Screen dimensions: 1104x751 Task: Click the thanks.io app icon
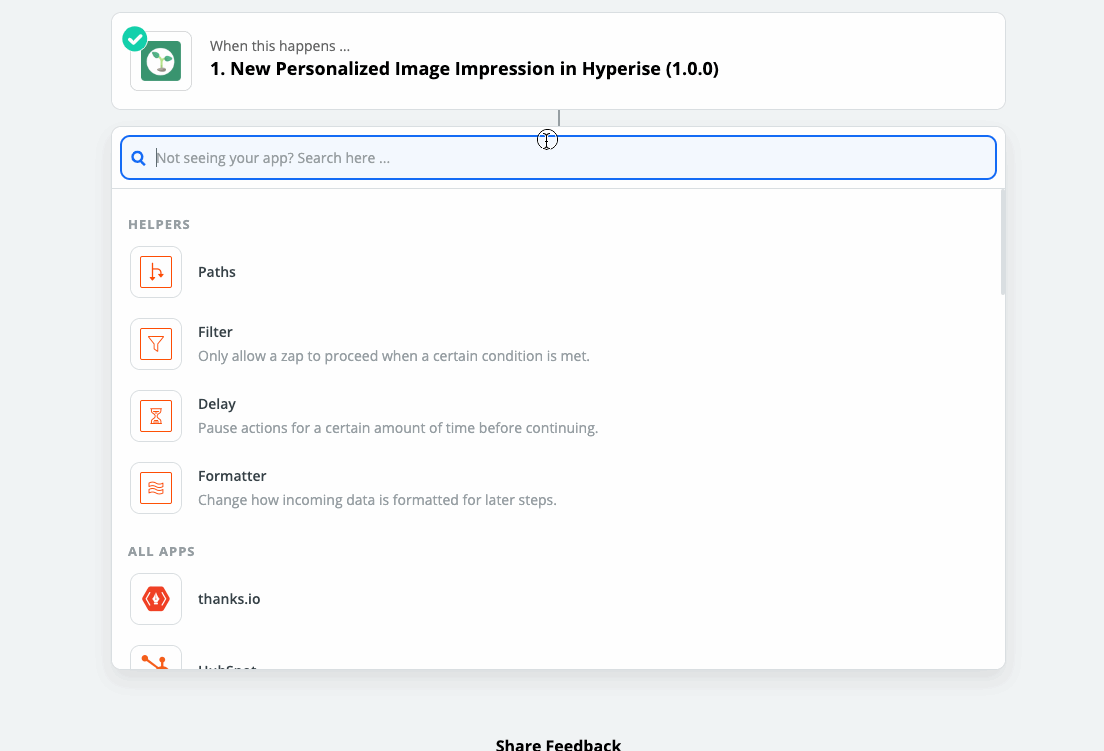pos(156,599)
